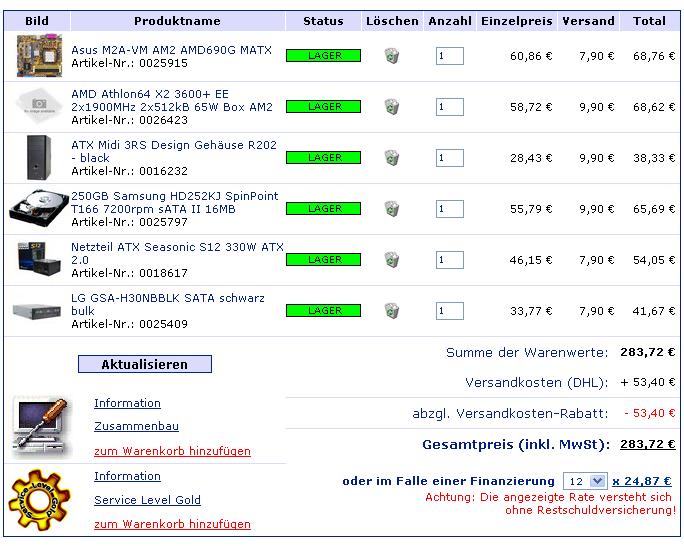Open AMD Athlon64 X2 3600+ EE product link
Screen dimensions: 684x546
(x=172, y=101)
